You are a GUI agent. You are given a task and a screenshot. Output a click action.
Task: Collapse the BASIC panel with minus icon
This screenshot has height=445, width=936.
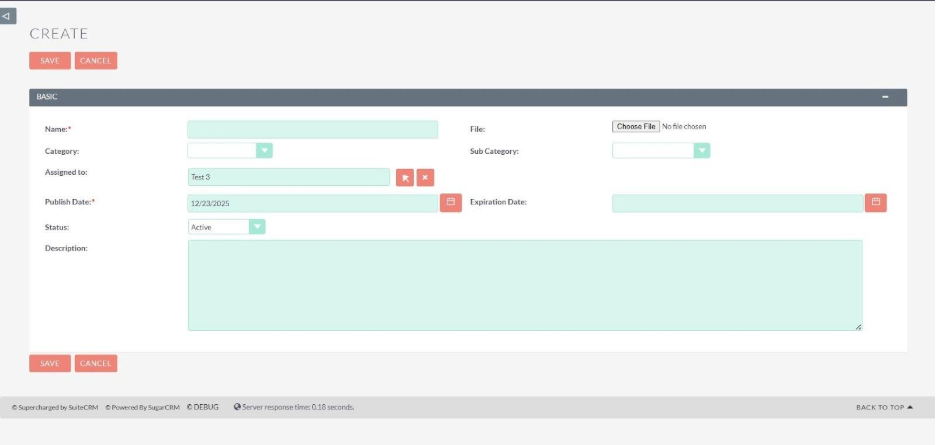click(x=885, y=97)
